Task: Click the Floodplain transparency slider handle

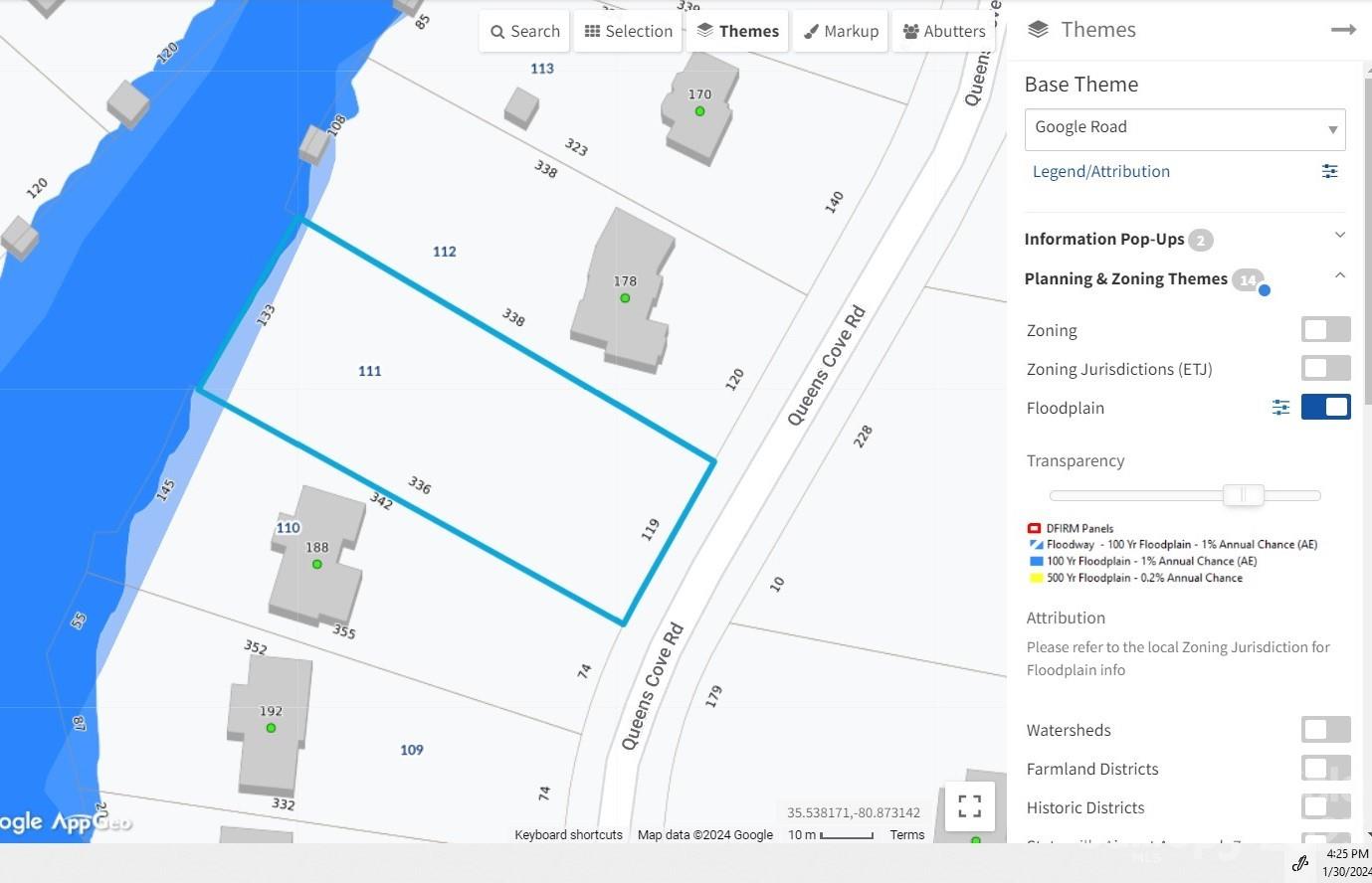Action: click(1243, 495)
